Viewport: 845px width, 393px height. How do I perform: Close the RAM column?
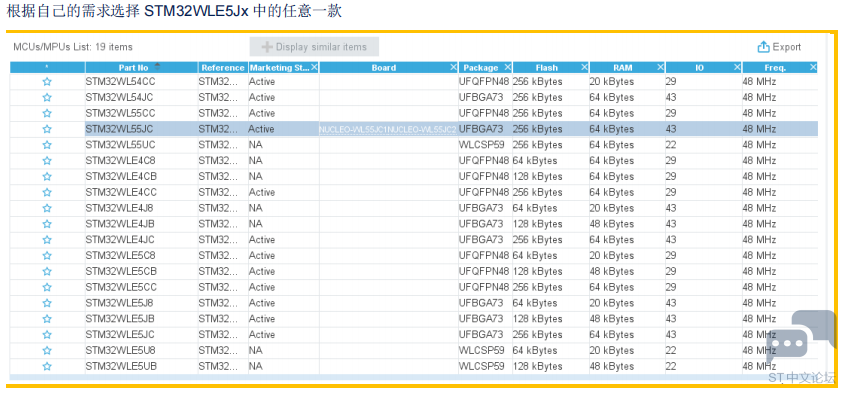point(660,67)
